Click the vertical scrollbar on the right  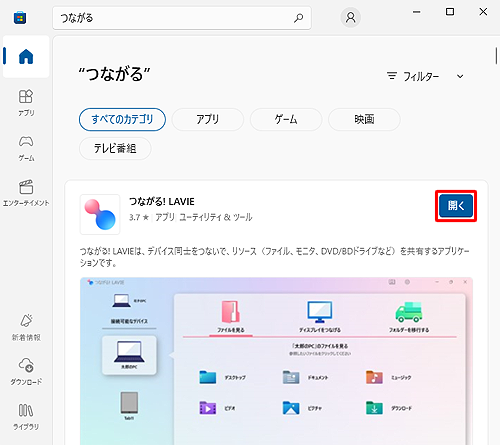click(x=496, y=56)
